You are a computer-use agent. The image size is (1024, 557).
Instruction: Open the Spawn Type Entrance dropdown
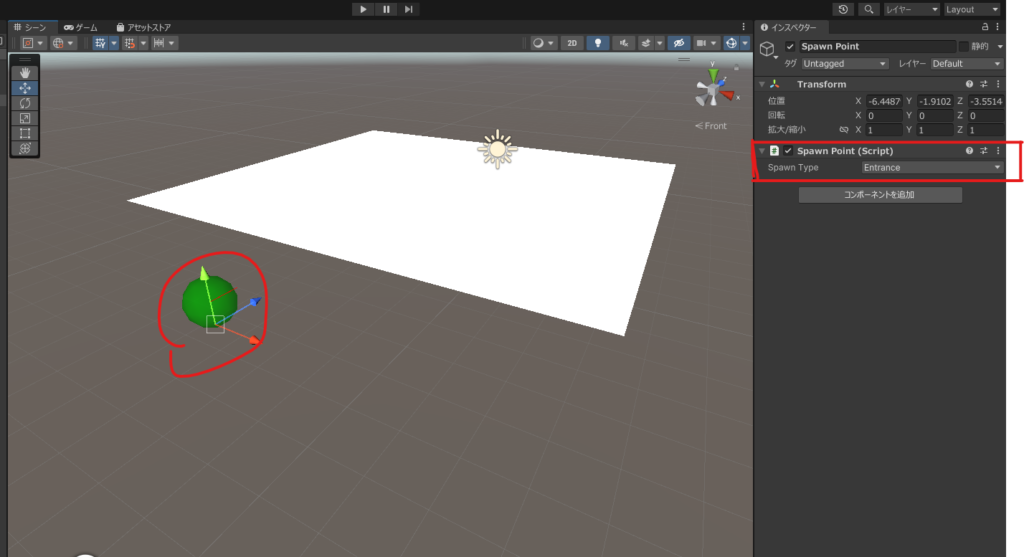(932, 167)
